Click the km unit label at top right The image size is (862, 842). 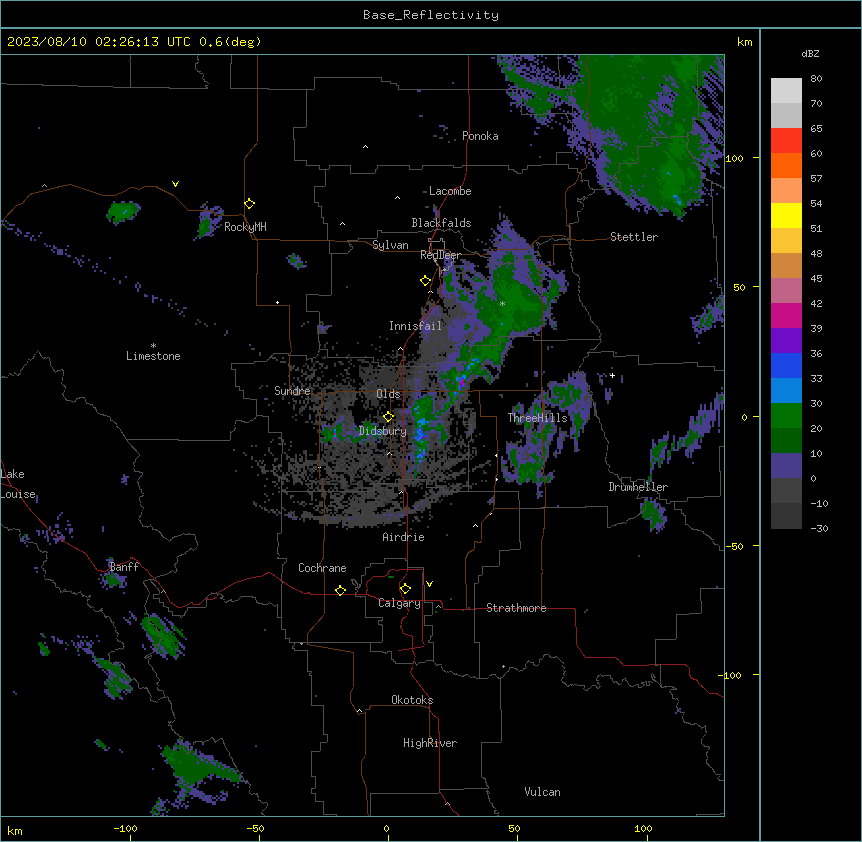744,42
